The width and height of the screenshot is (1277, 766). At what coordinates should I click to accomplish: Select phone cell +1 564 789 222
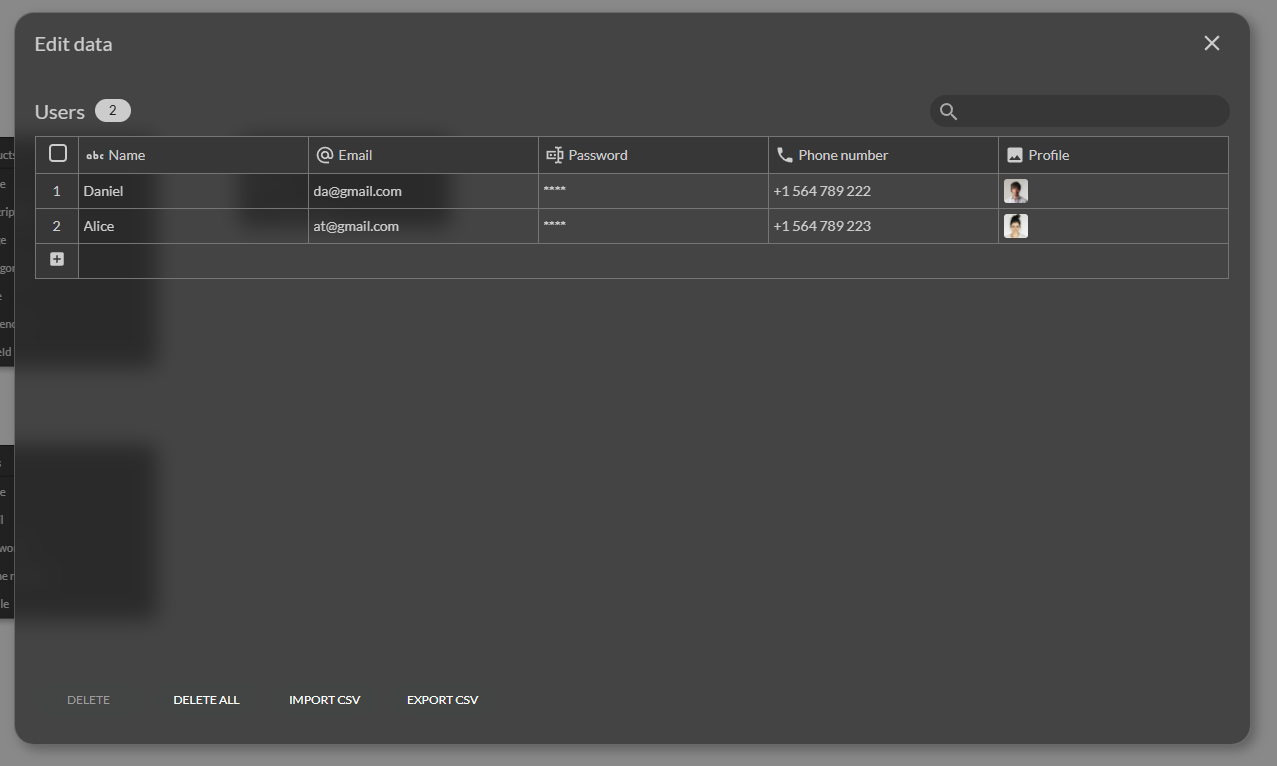click(884, 191)
